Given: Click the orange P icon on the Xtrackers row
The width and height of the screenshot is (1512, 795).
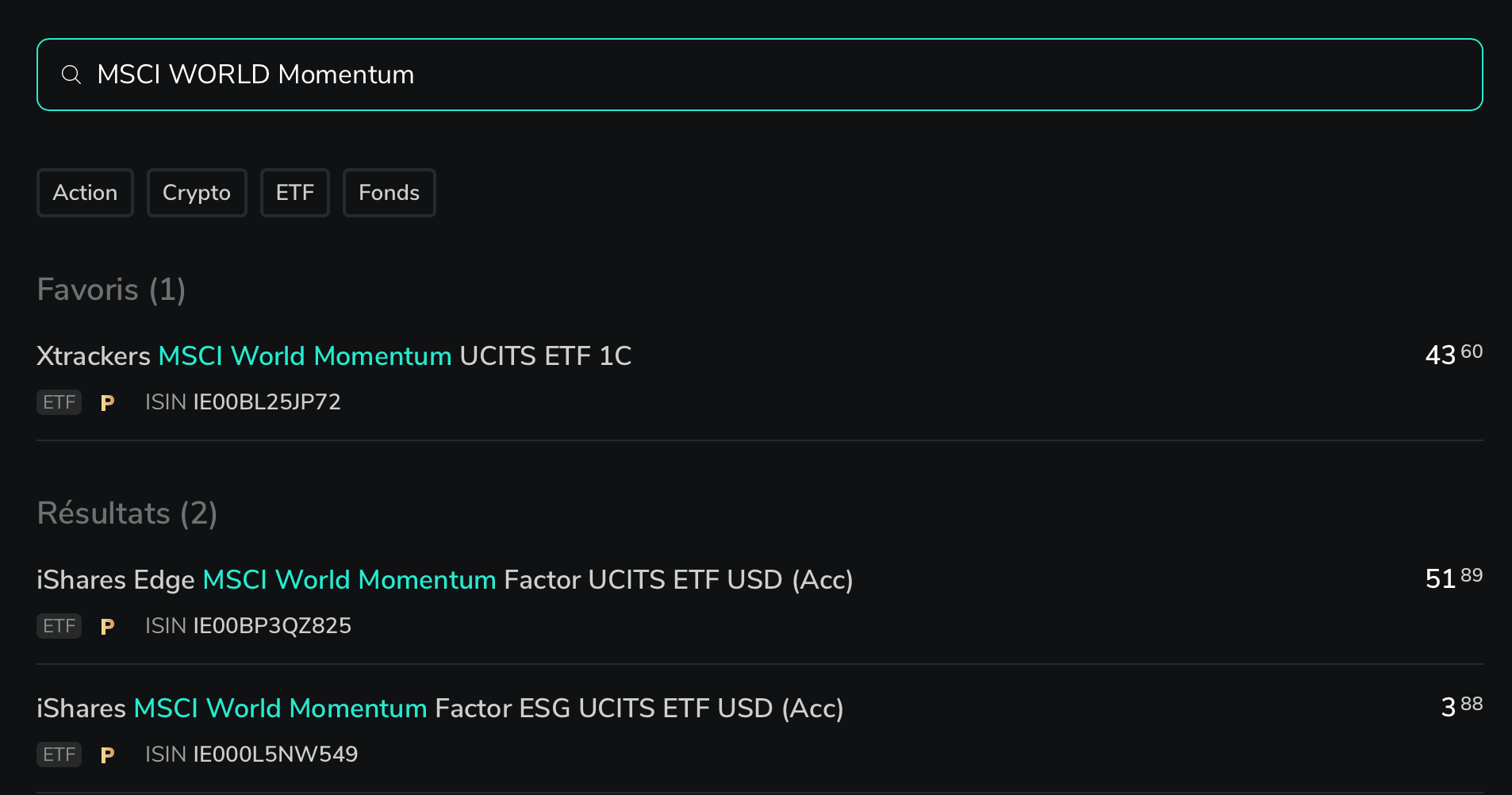Looking at the screenshot, I should (108, 403).
